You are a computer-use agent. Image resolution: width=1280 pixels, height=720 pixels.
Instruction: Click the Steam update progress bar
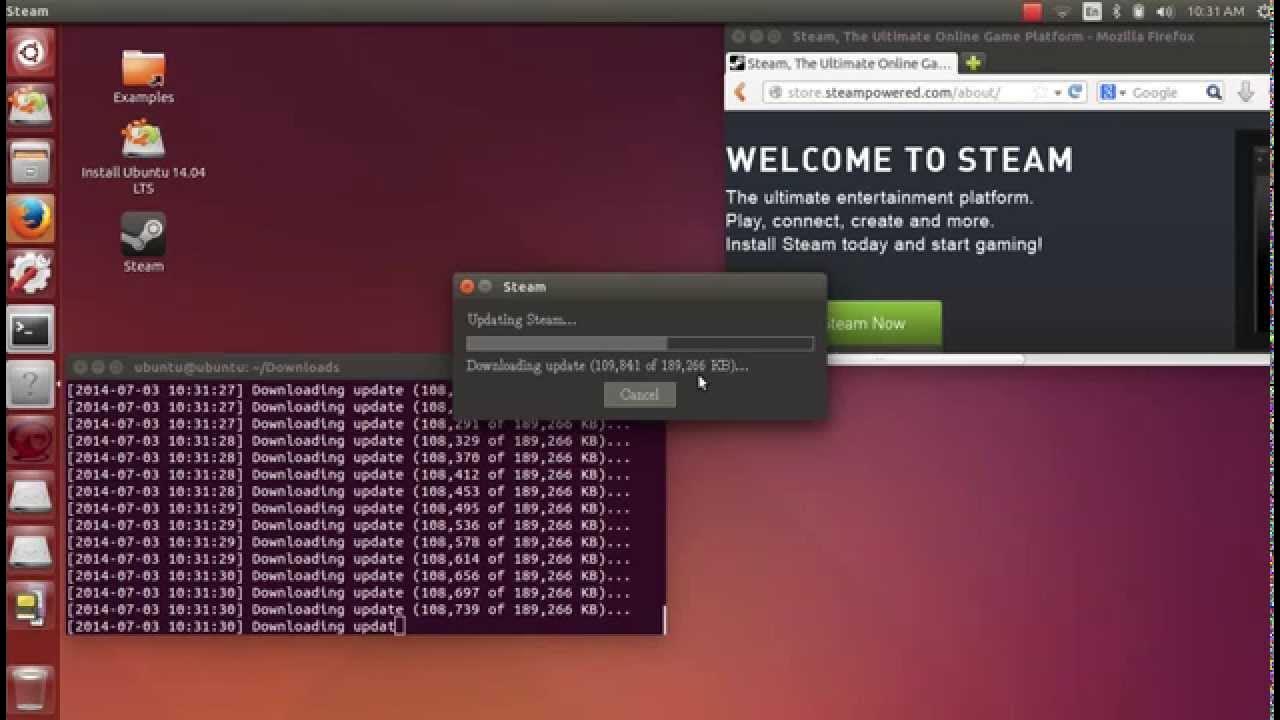click(640, 343)
